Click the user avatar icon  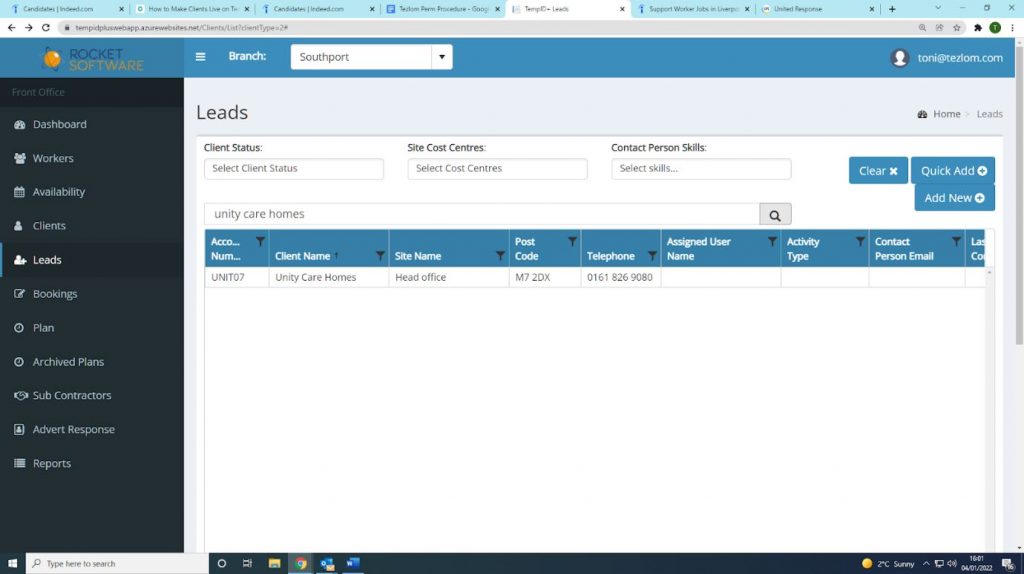[x=900, y=58]
